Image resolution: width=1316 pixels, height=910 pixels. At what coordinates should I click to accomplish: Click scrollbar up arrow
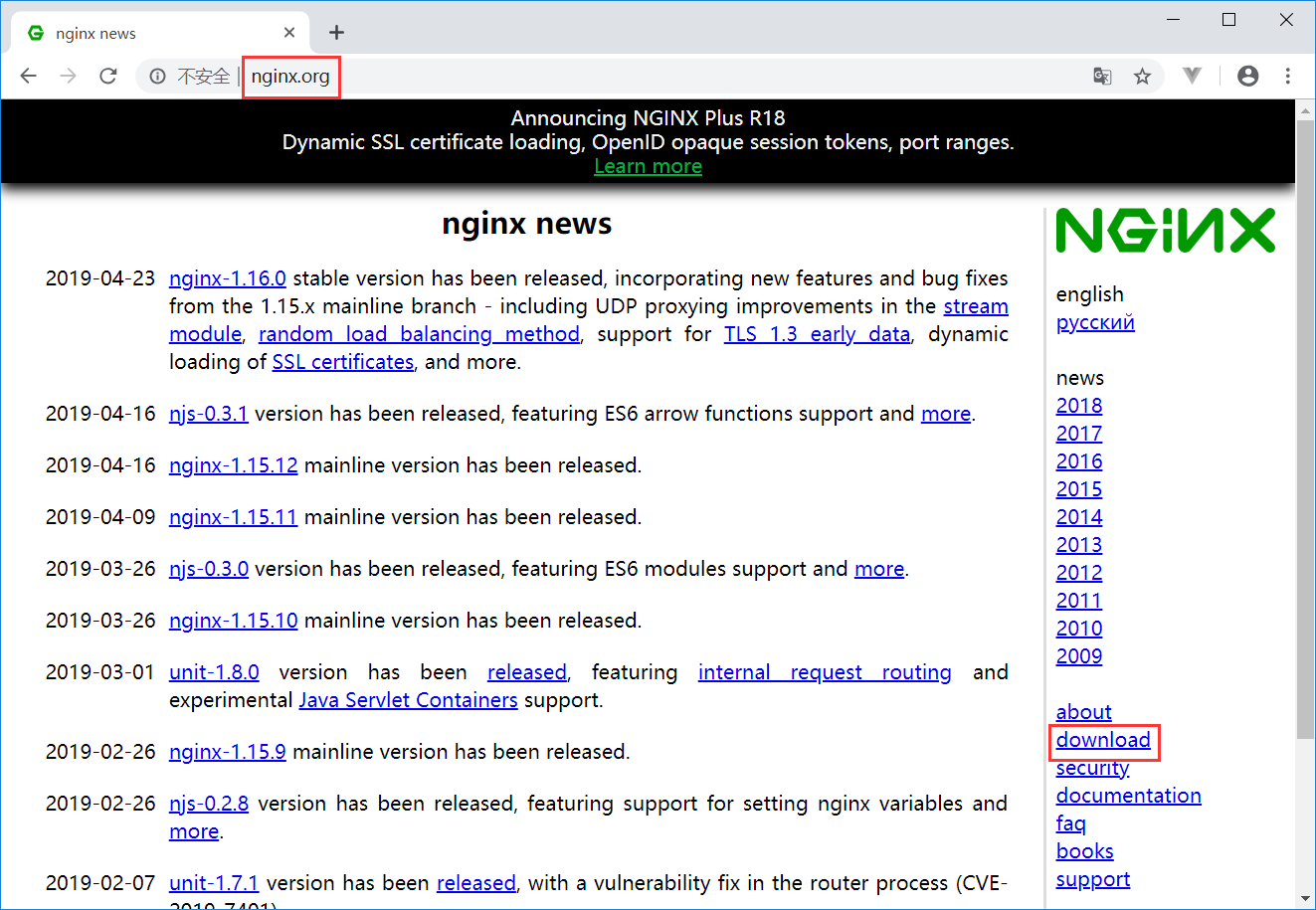1305,108
